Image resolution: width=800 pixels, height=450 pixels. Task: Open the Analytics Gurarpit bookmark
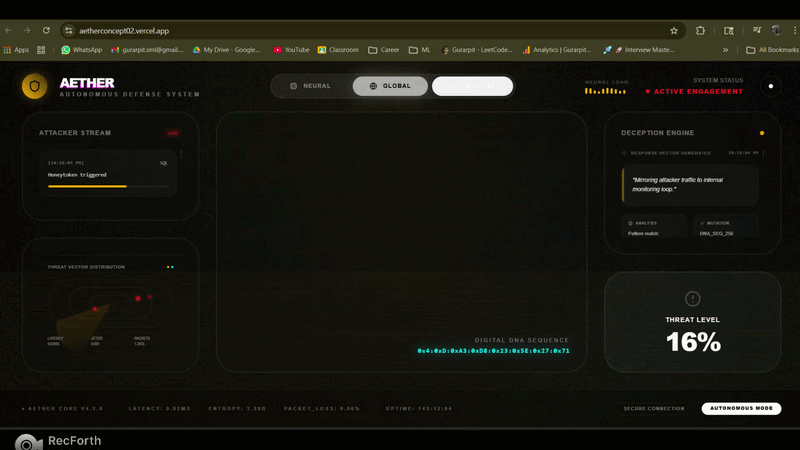coord(557,50)
